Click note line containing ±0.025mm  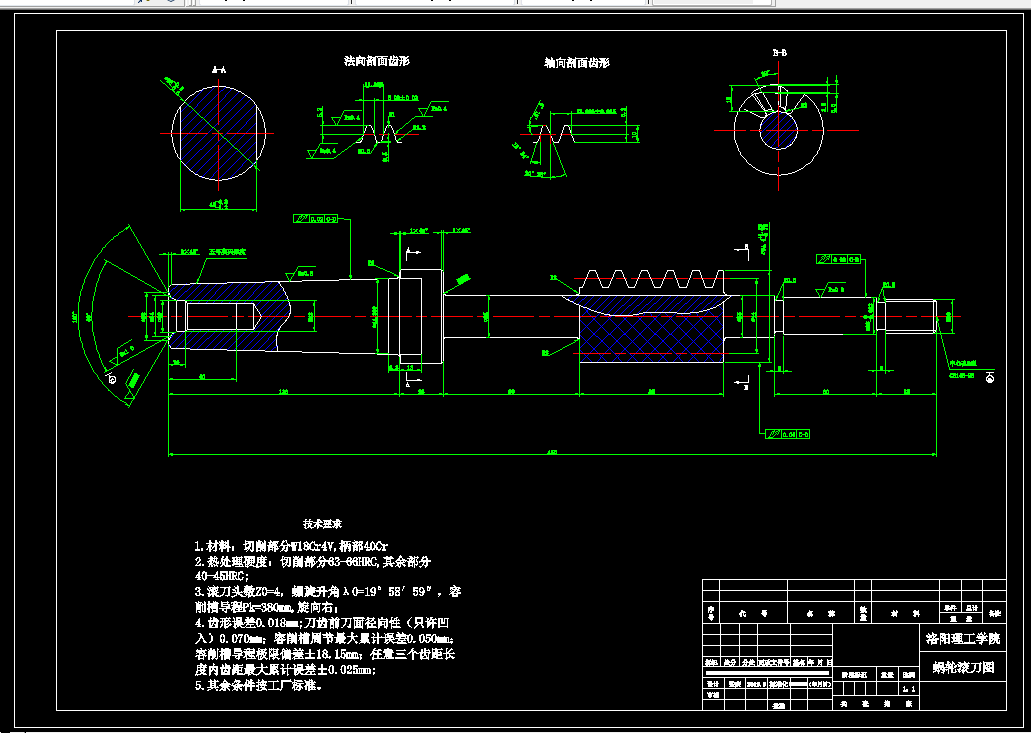[x=286, y=671]
